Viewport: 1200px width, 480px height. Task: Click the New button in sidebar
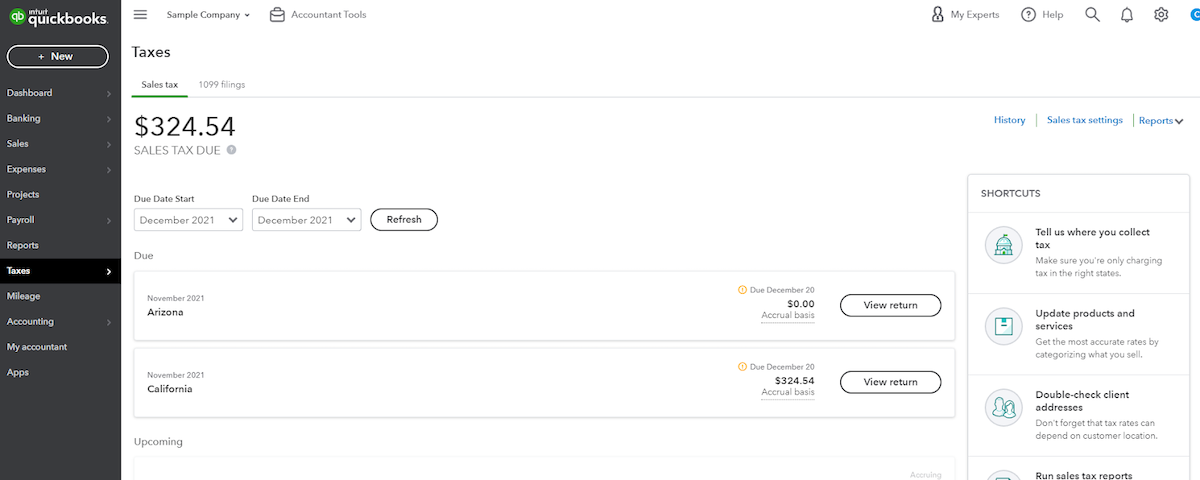pyautogui.click(x=58, y=56)
